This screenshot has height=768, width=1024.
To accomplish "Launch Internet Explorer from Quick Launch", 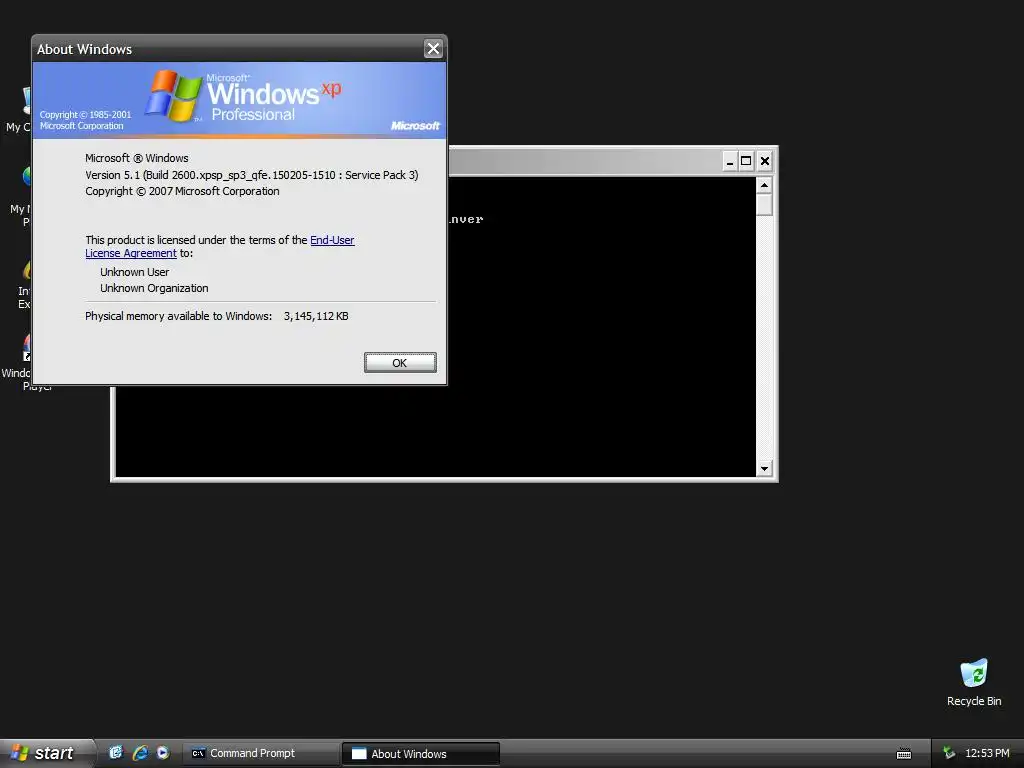I will coord(140,752).
